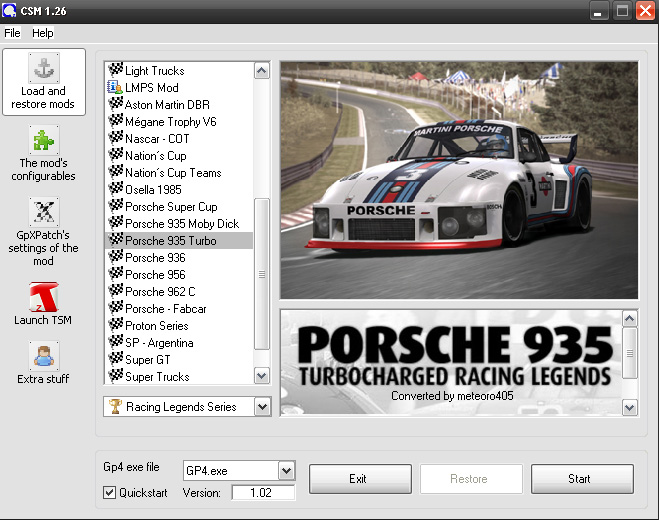The width and height of the screenshot is (659, 520).
Task: Open the Load and restore mods section
Action: tap(44, 82)
